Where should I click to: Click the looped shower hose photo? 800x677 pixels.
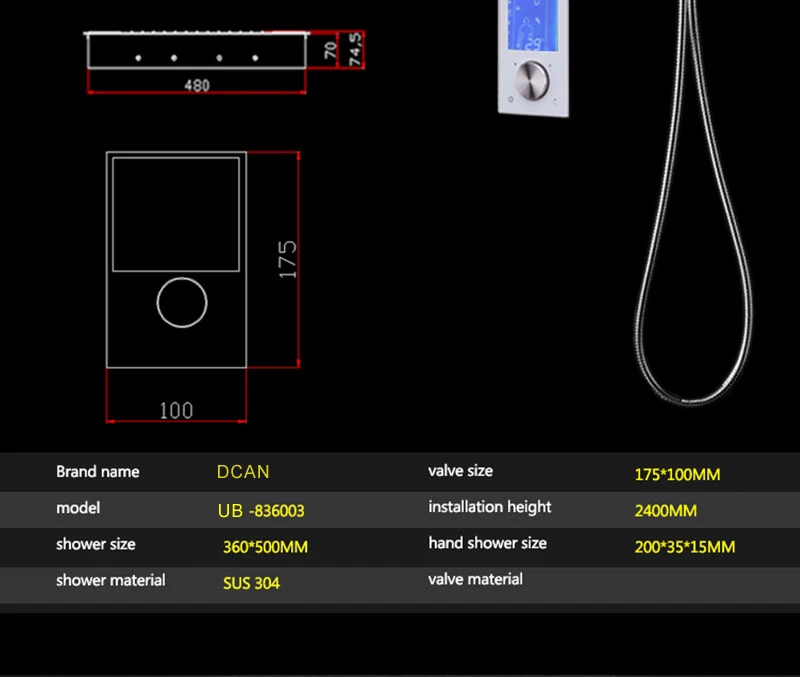click(694, 202)
